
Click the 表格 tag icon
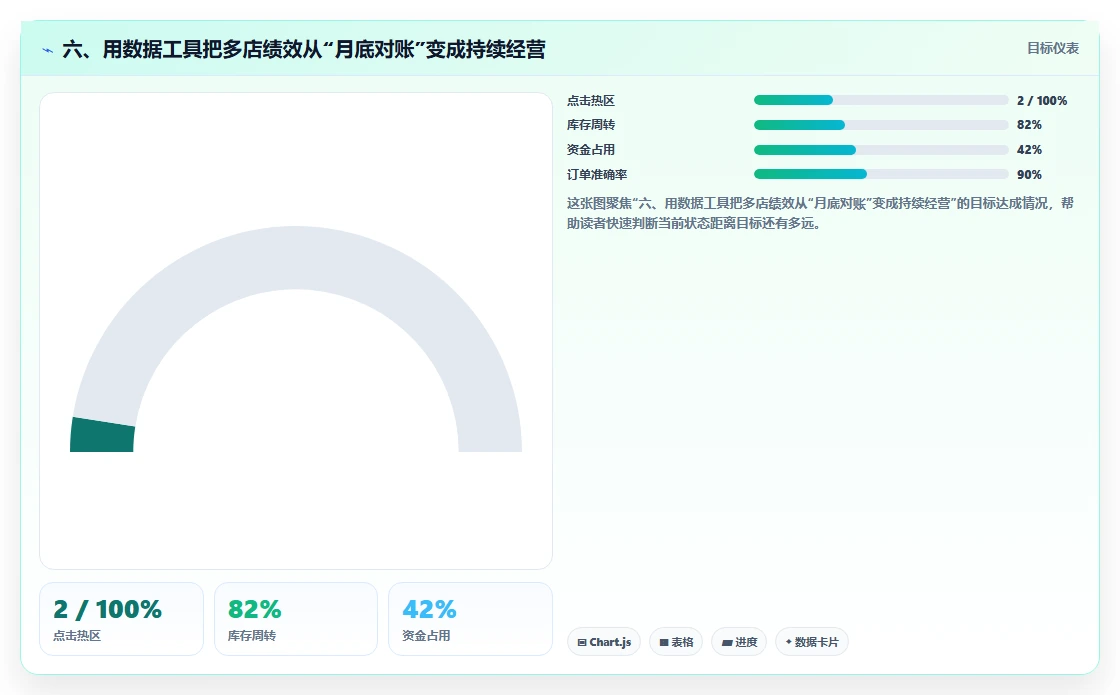coord(664,642)
